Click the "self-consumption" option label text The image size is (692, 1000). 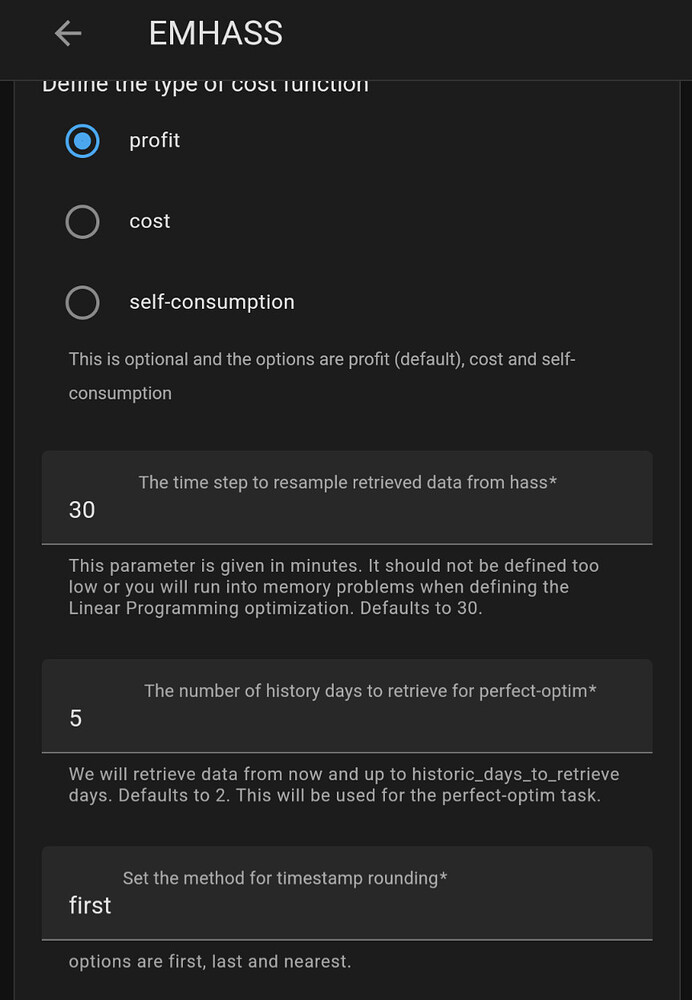click(212, 302)
